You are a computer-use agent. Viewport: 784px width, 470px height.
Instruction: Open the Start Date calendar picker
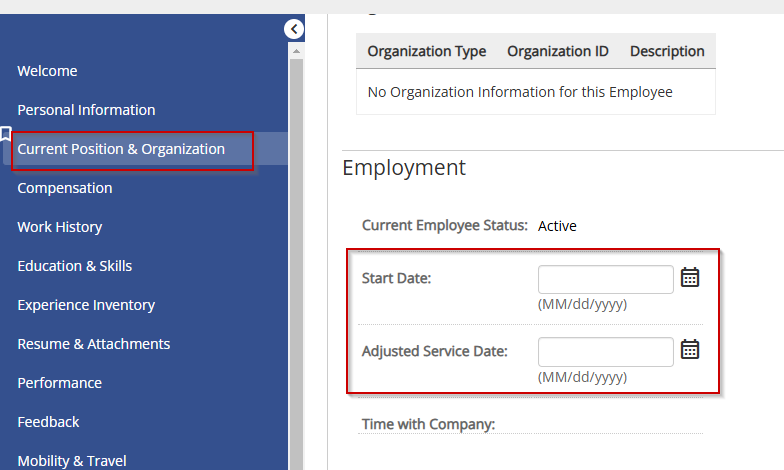pos(690,277)
